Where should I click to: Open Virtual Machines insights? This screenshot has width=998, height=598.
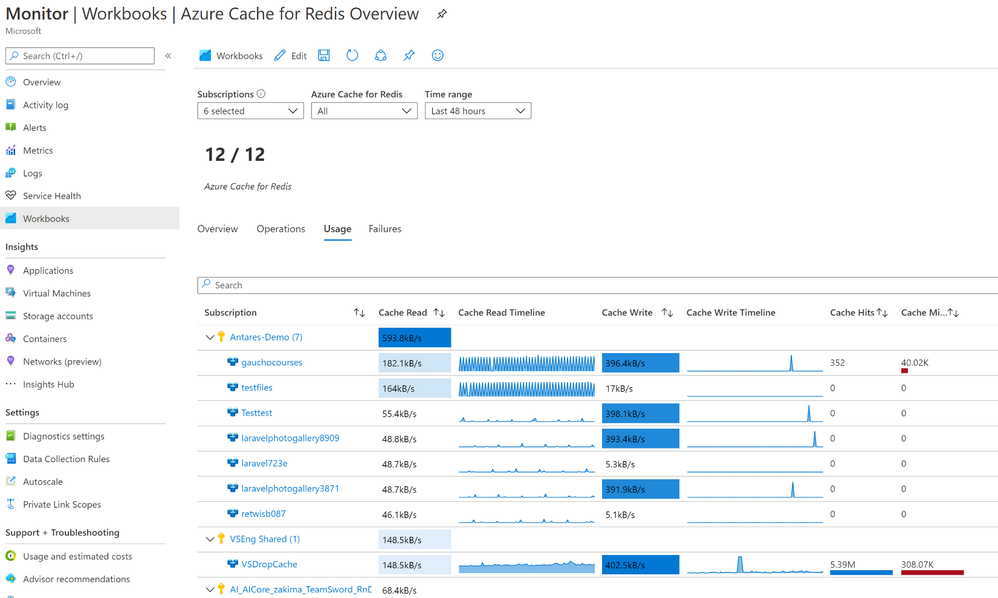click(57, 293)
